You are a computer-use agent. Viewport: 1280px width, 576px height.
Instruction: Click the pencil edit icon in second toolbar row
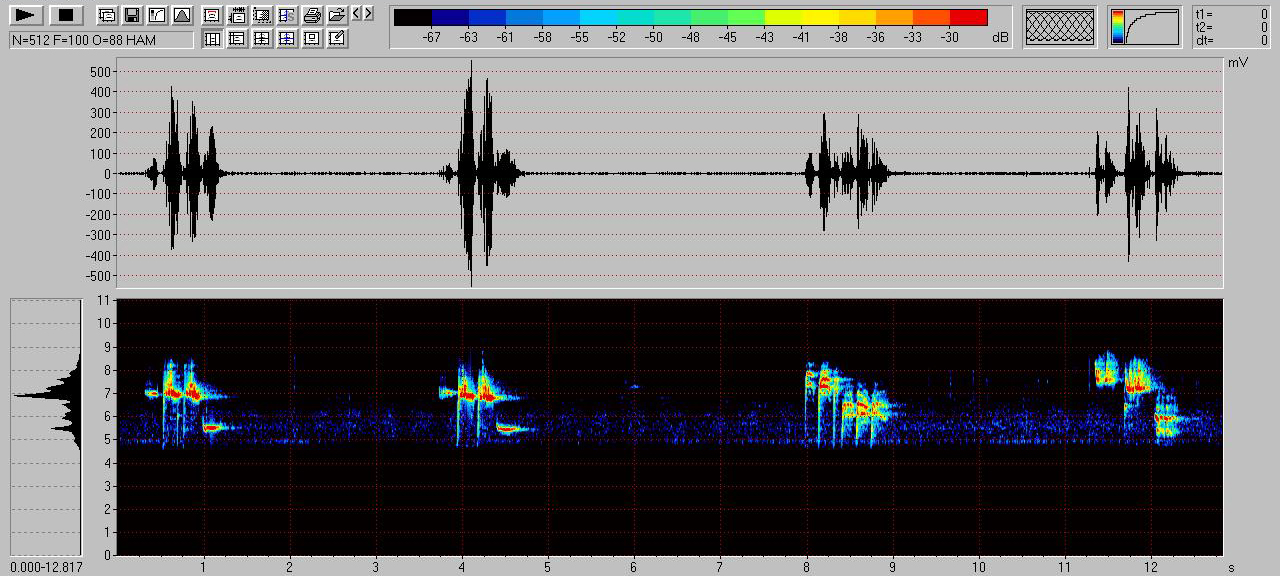click(337, 39)
